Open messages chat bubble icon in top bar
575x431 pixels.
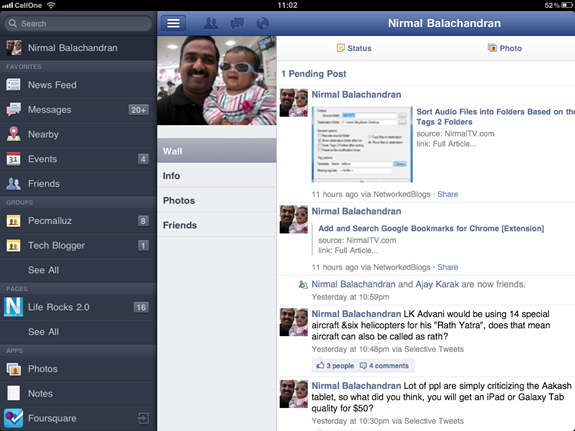click(237, 23)
